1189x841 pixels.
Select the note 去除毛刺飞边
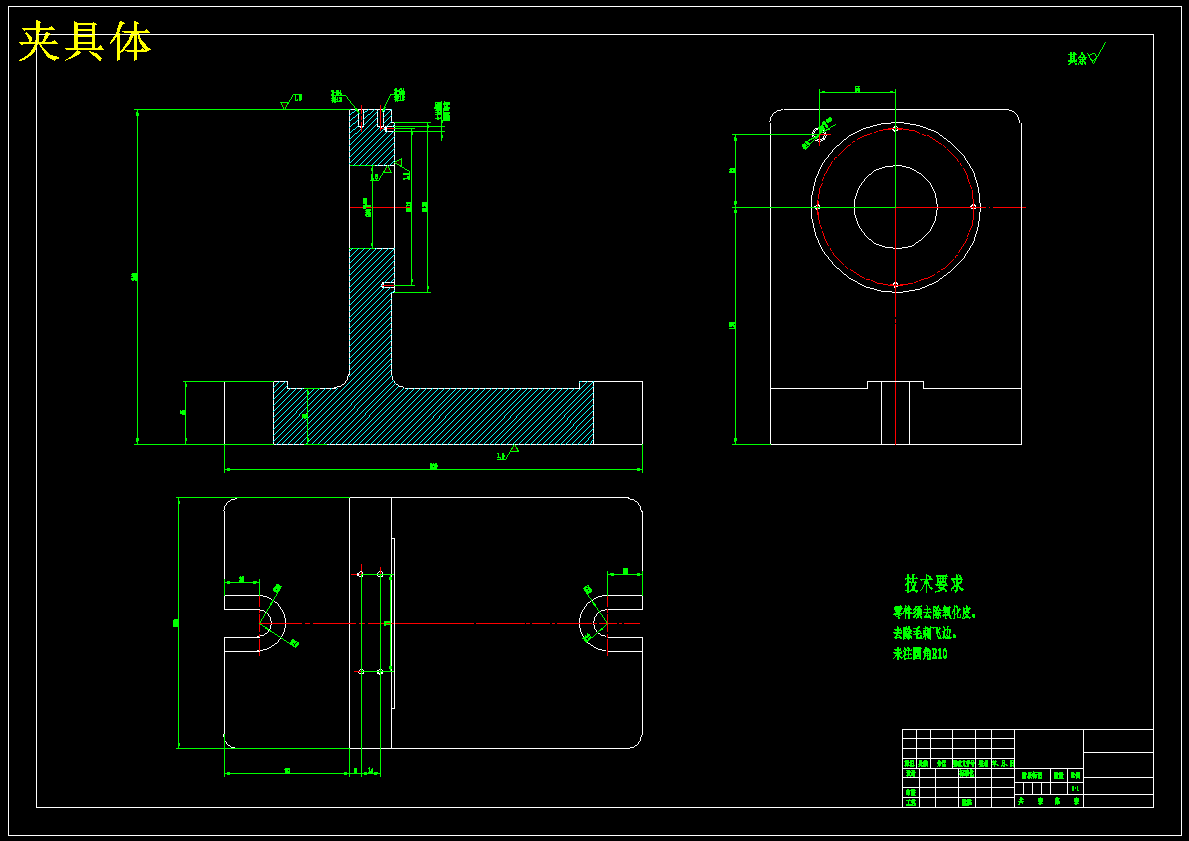coord(925,632)
